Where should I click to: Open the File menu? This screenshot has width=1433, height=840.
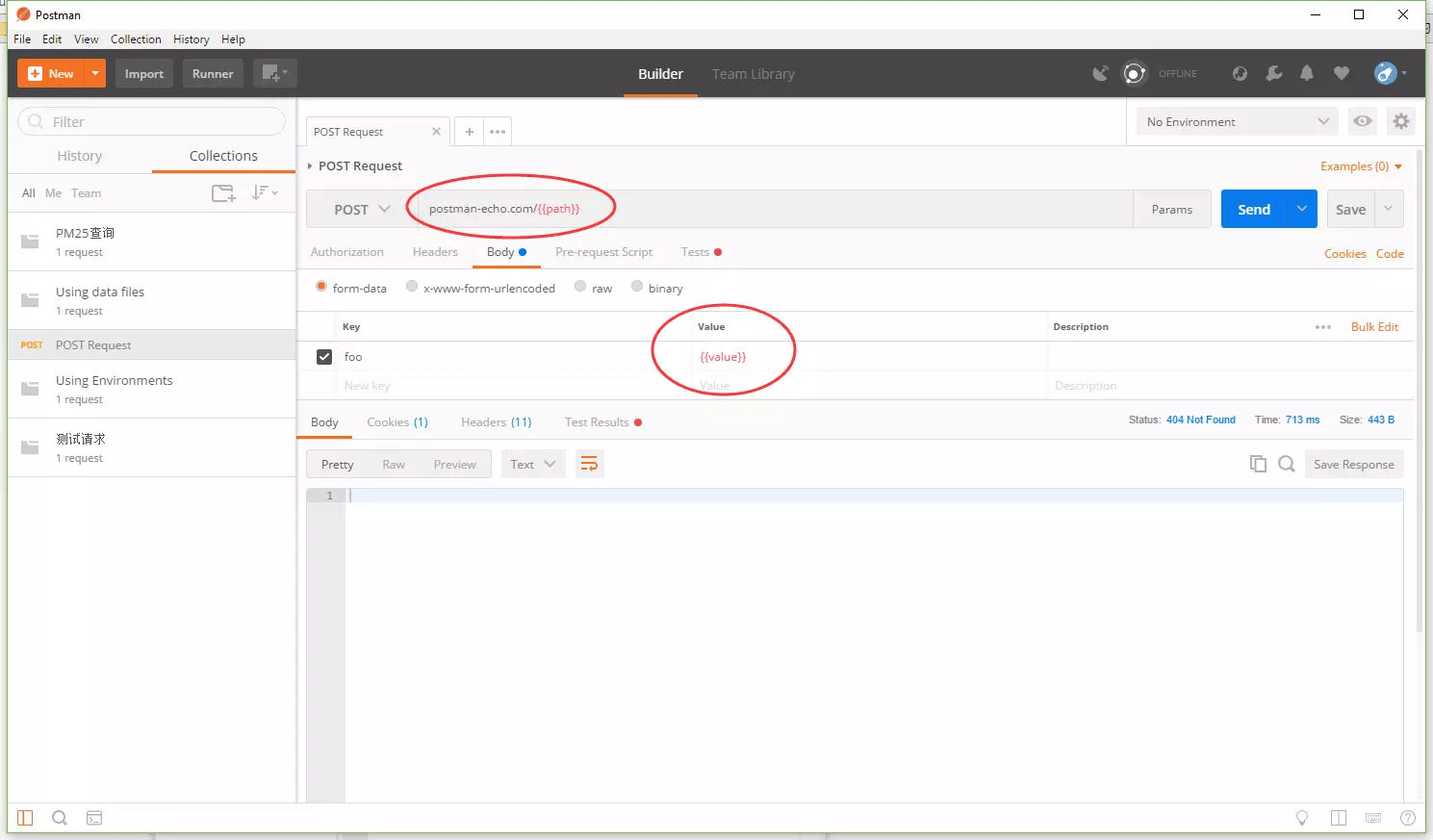click(x=22, y=39)
